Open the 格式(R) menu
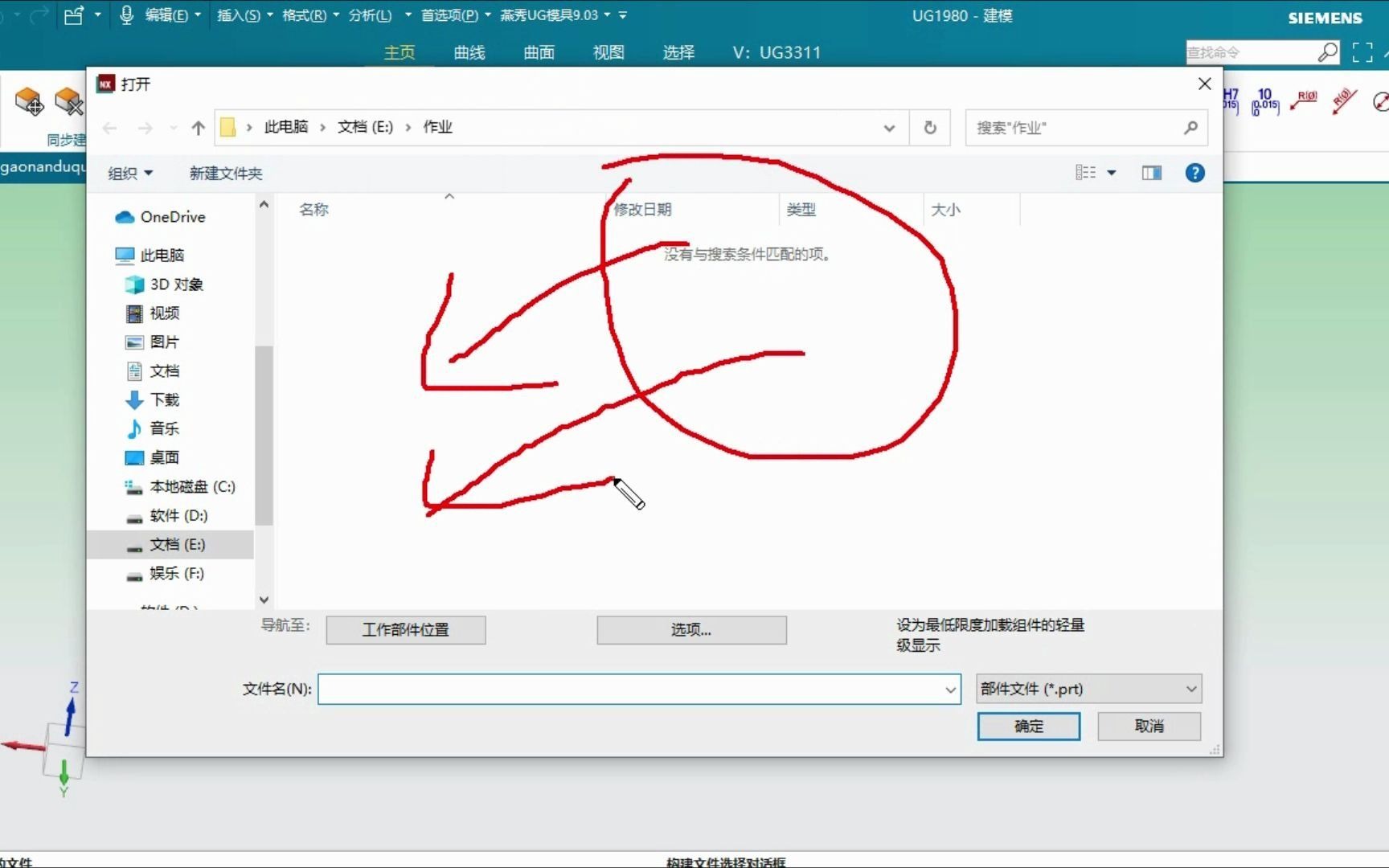The width and height of the screenshot is (1389, 868). click(310, 15)
